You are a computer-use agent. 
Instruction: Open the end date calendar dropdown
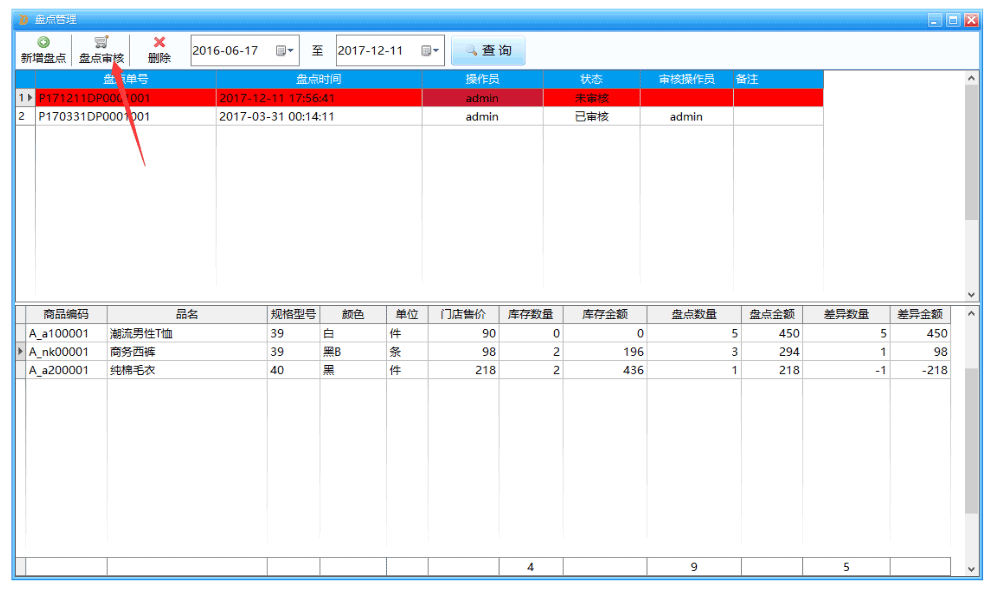click(430, 50)
